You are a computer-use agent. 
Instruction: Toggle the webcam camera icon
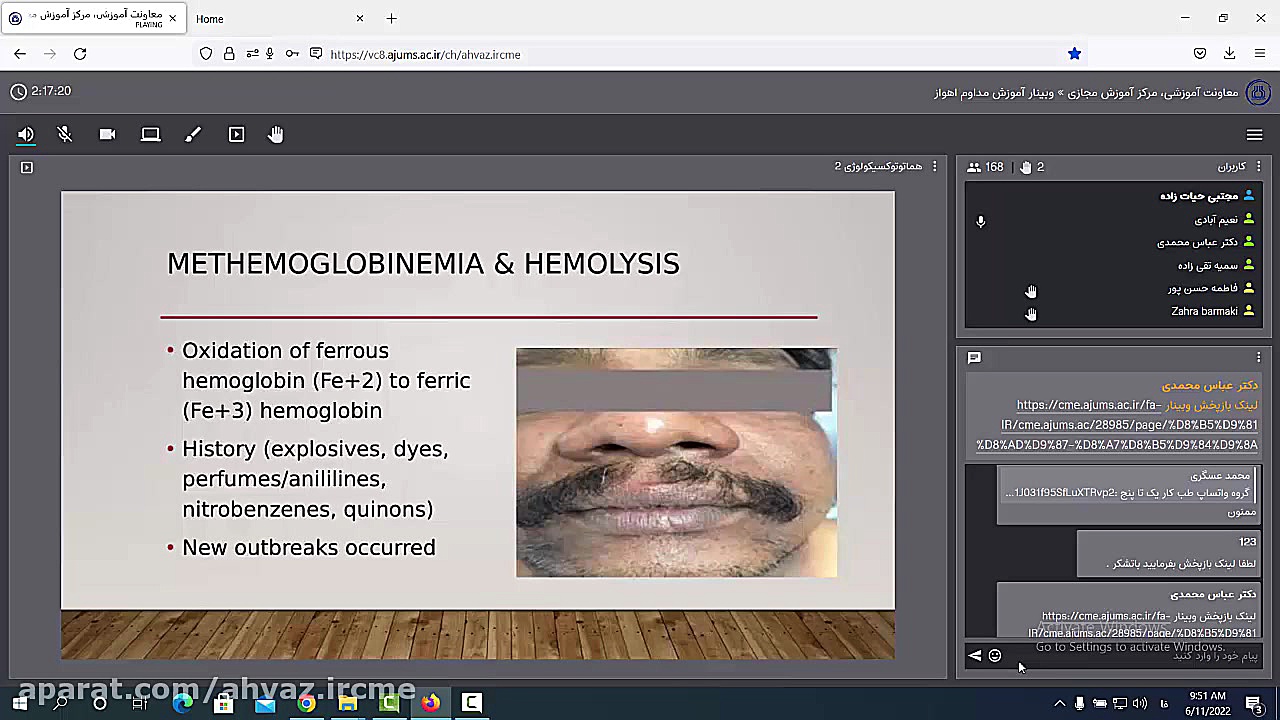click(x=107, y=134)
